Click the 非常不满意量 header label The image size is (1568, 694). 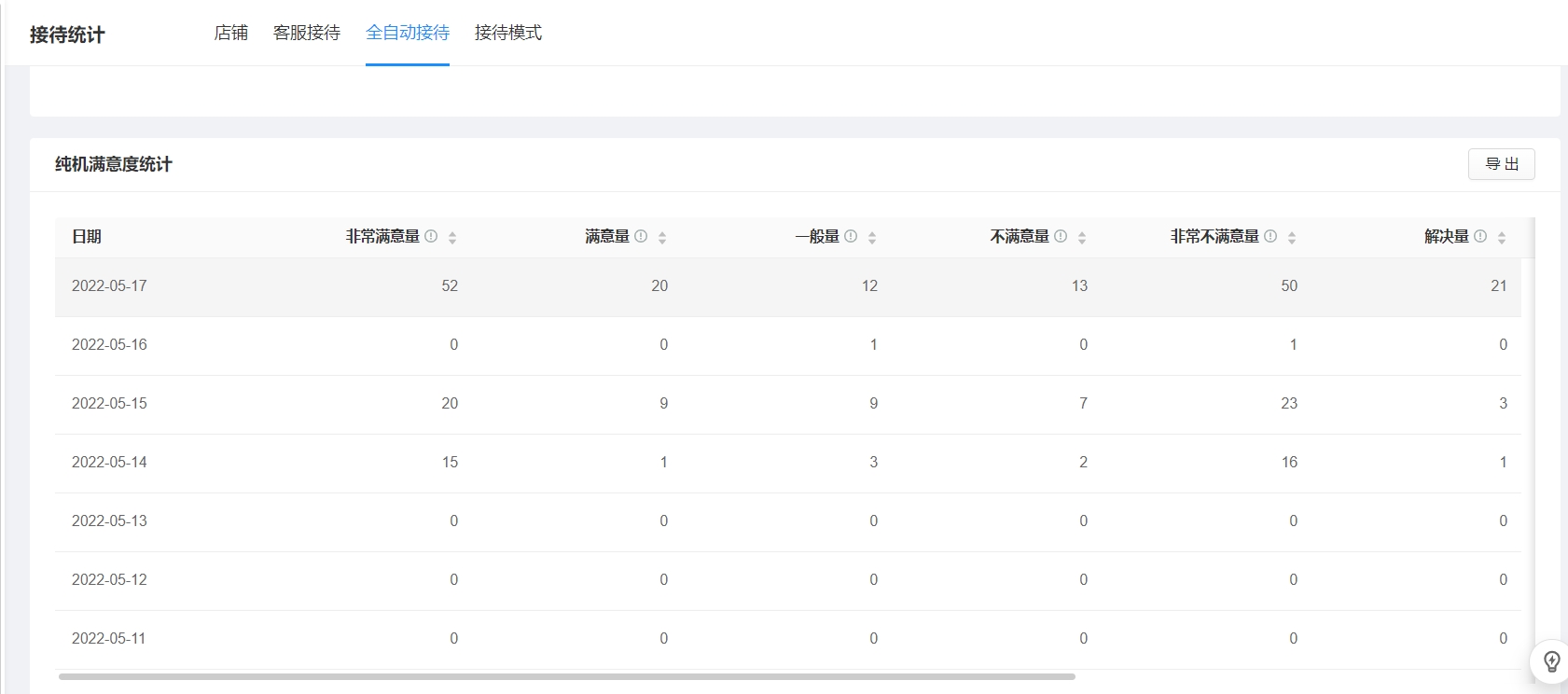(x=1215, y=237)
